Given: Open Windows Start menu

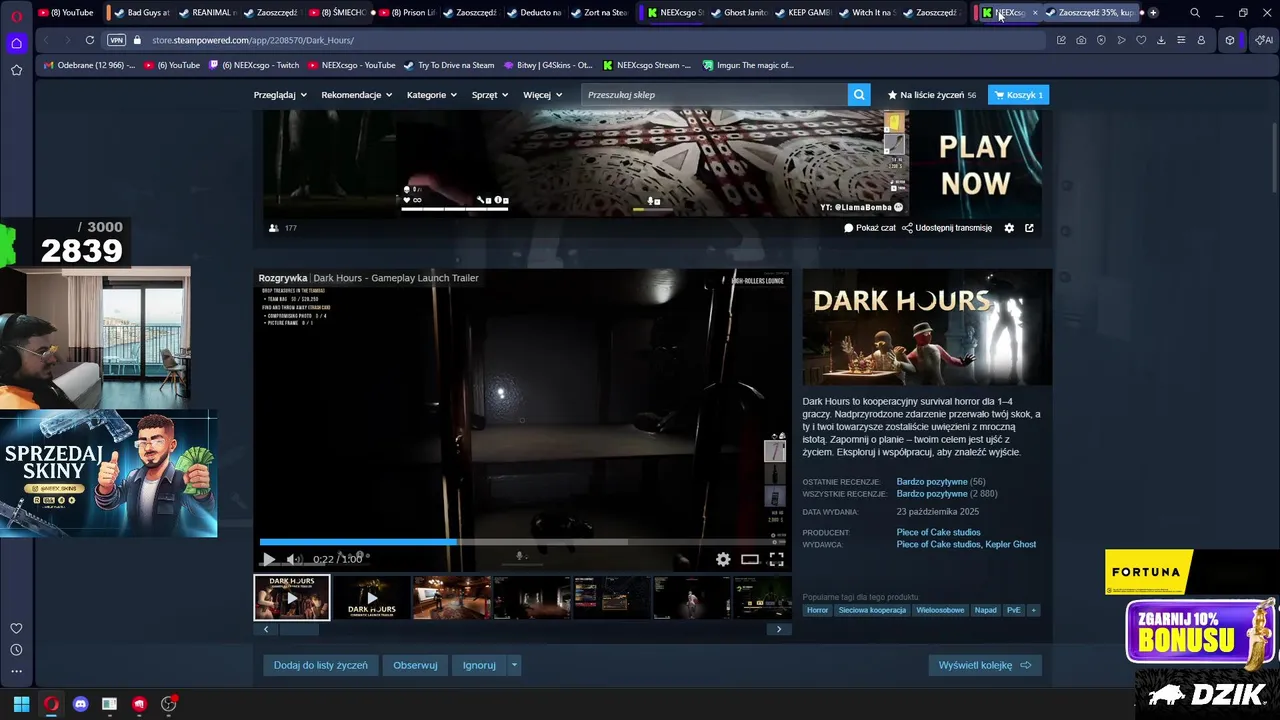Looking at the screenshot, I should (x=21, y=704).
